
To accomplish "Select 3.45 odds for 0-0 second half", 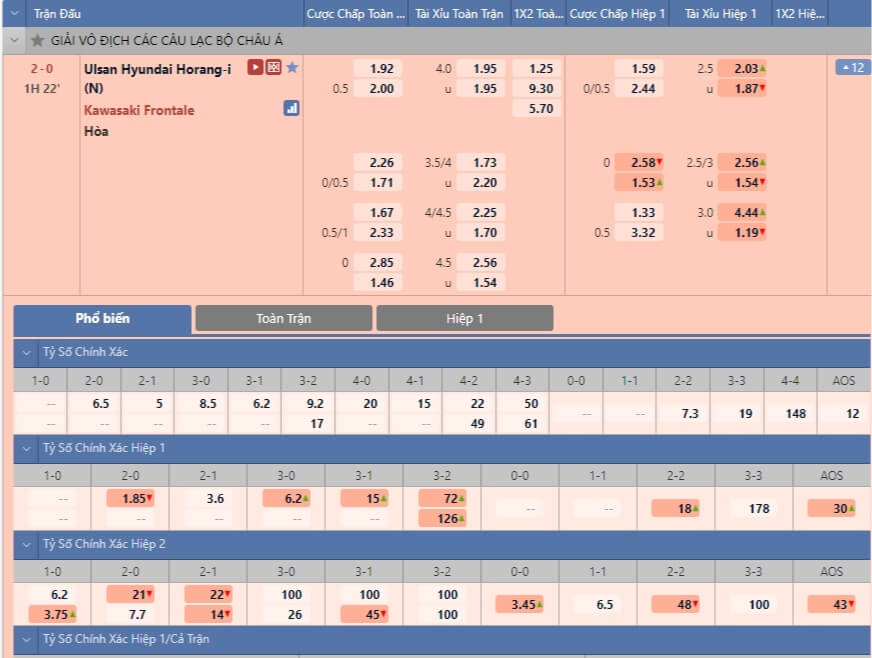I will point(520,604).
